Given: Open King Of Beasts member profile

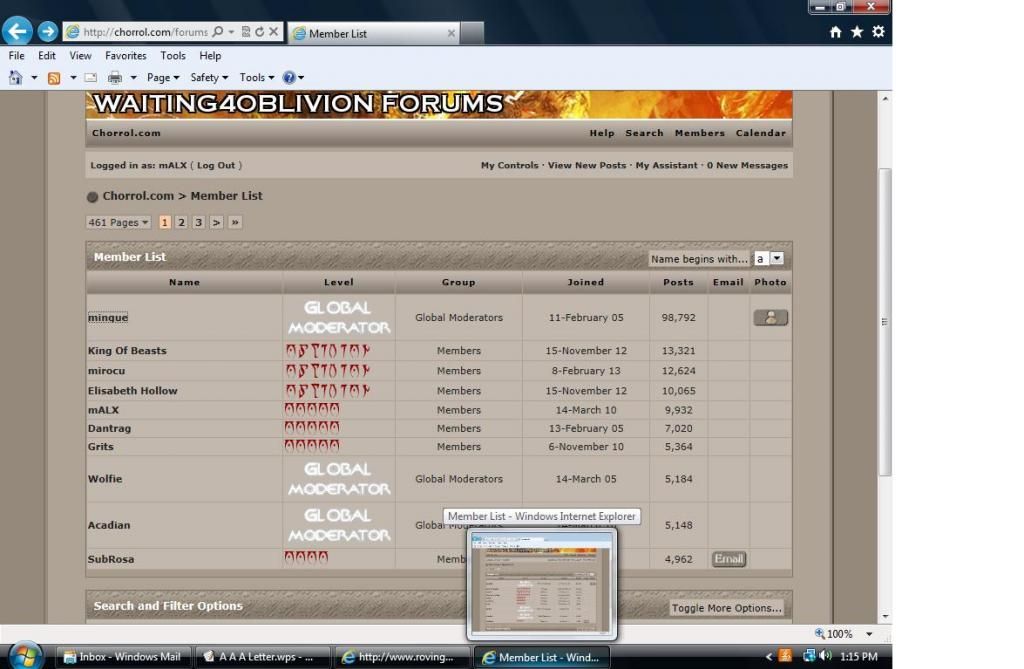Looking at the screenshot, I should (x=127, y=351).
